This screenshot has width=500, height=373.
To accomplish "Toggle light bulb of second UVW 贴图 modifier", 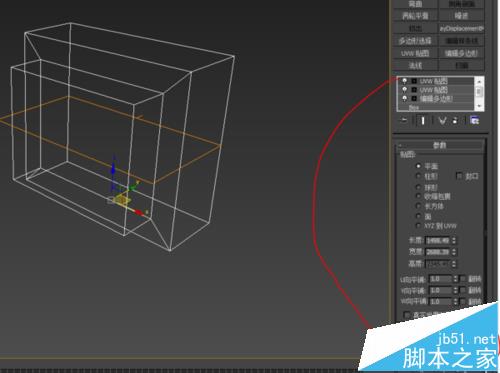I will (x=404, y=90).
